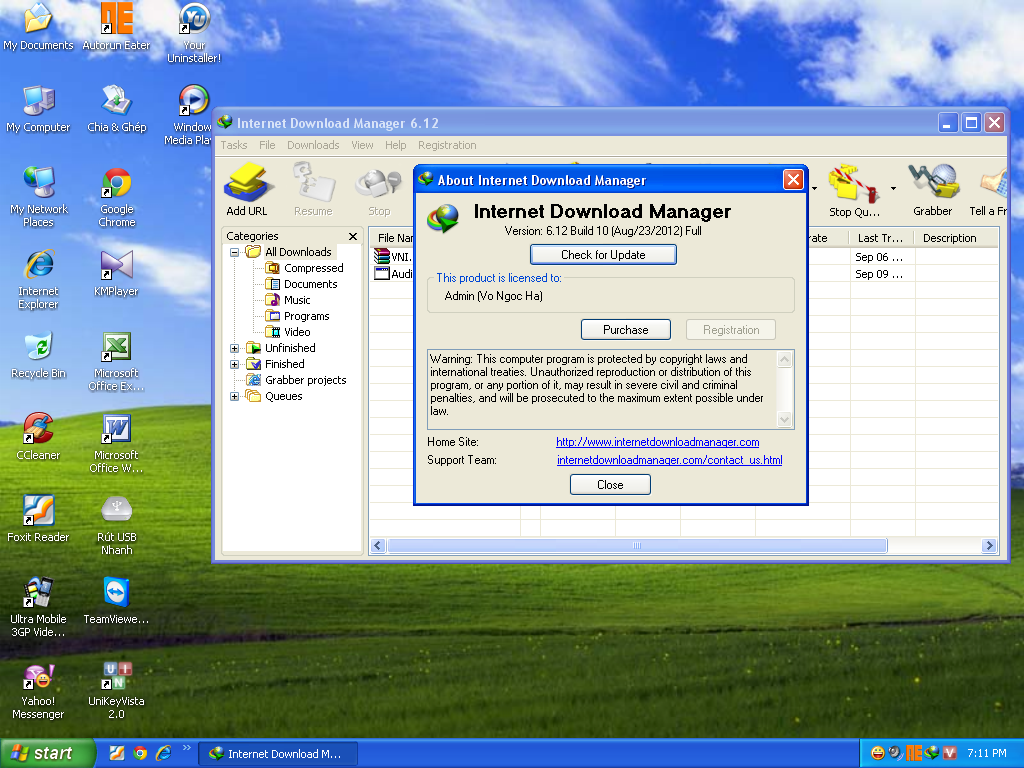The height and width of the screenshot is (768, 1024).
Task: Select Rút USB Nhanh desktop icon
Action: (x=116, y=526)
